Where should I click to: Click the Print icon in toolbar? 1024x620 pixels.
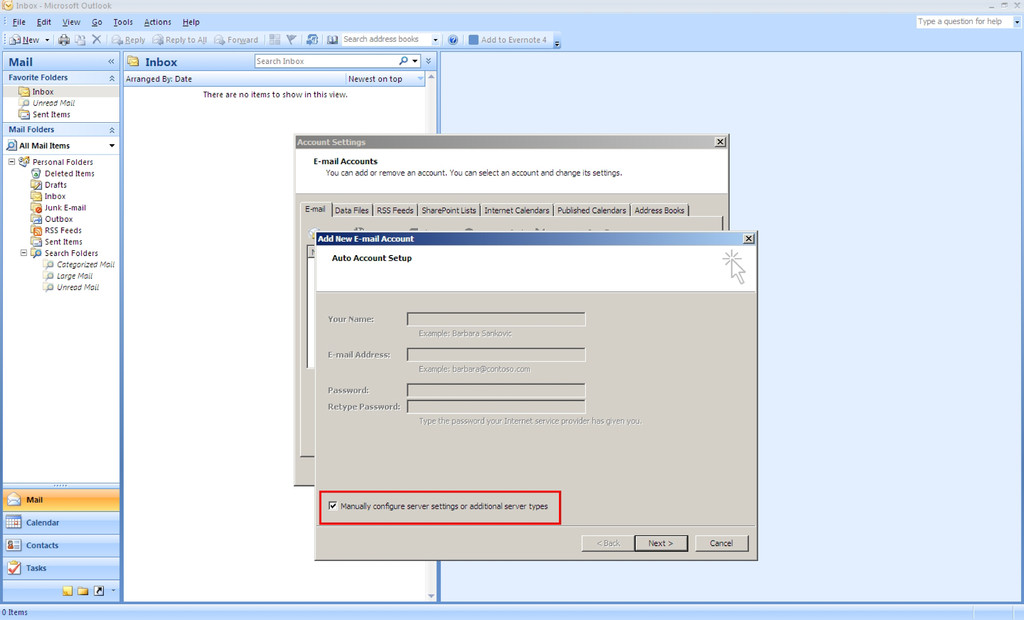64,40
